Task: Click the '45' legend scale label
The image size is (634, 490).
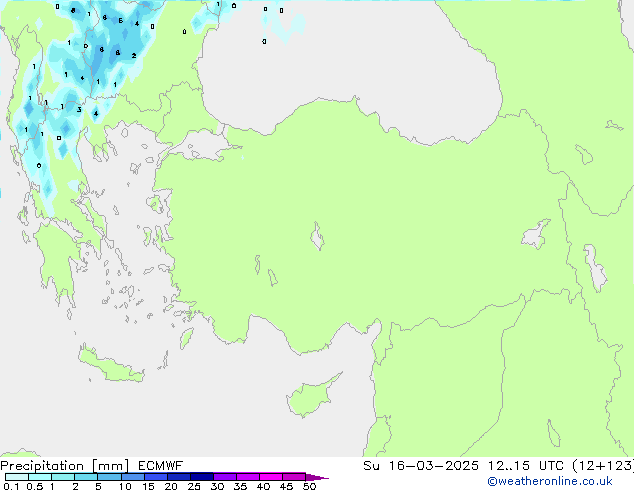Action: coord(286,486)
